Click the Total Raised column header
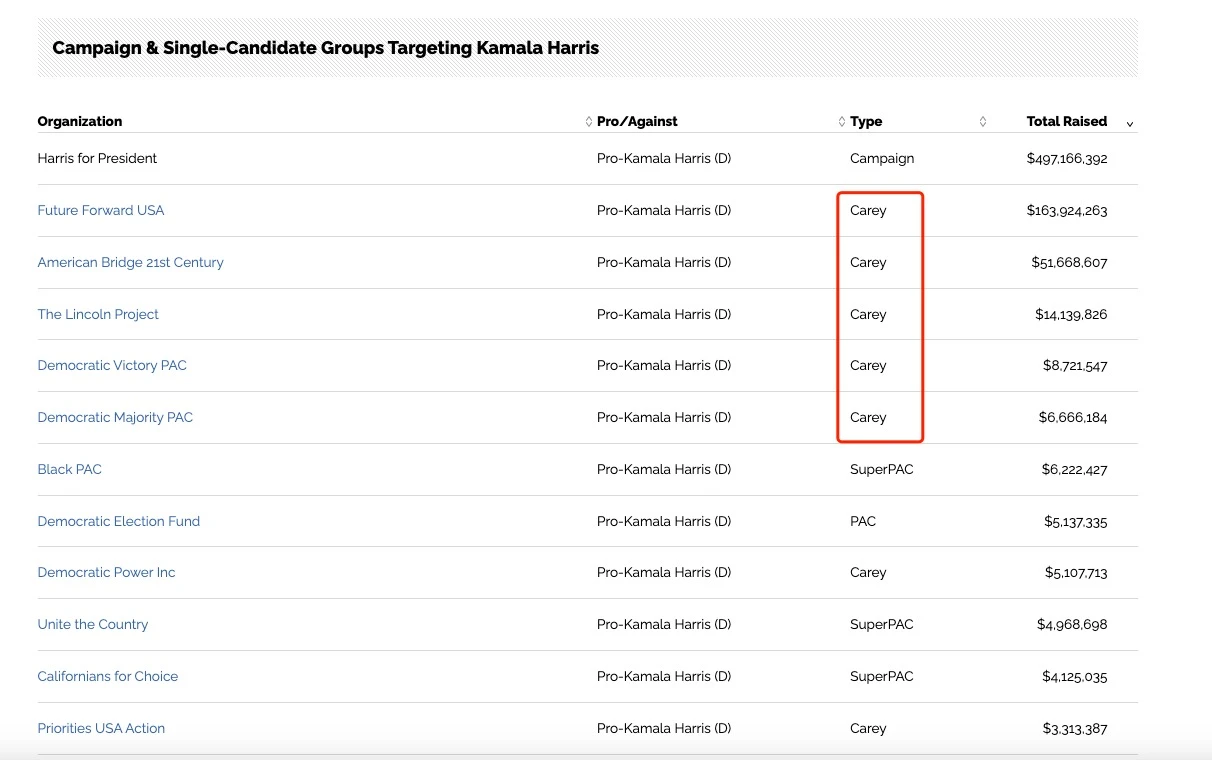This screenshot has width=1212, height=760. pyautogui.click(x=1066, y=122)
